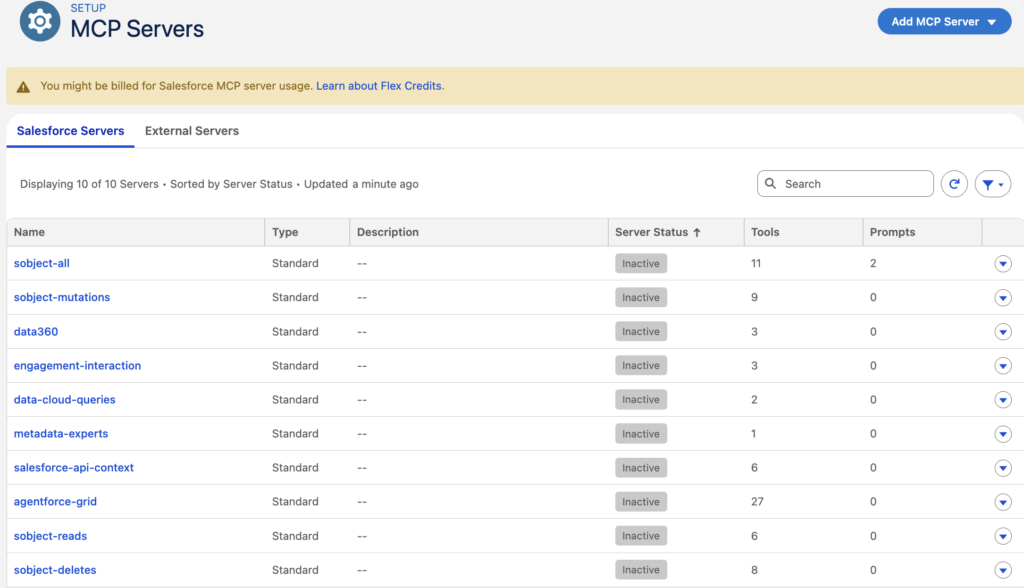
Task: Open row actions for data-cloud-queries
Action: click(x=1003, y=399)
